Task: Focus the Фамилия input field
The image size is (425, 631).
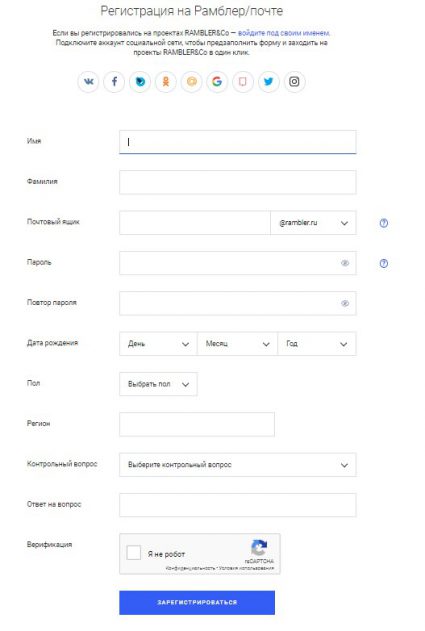Action: (237, 182)
